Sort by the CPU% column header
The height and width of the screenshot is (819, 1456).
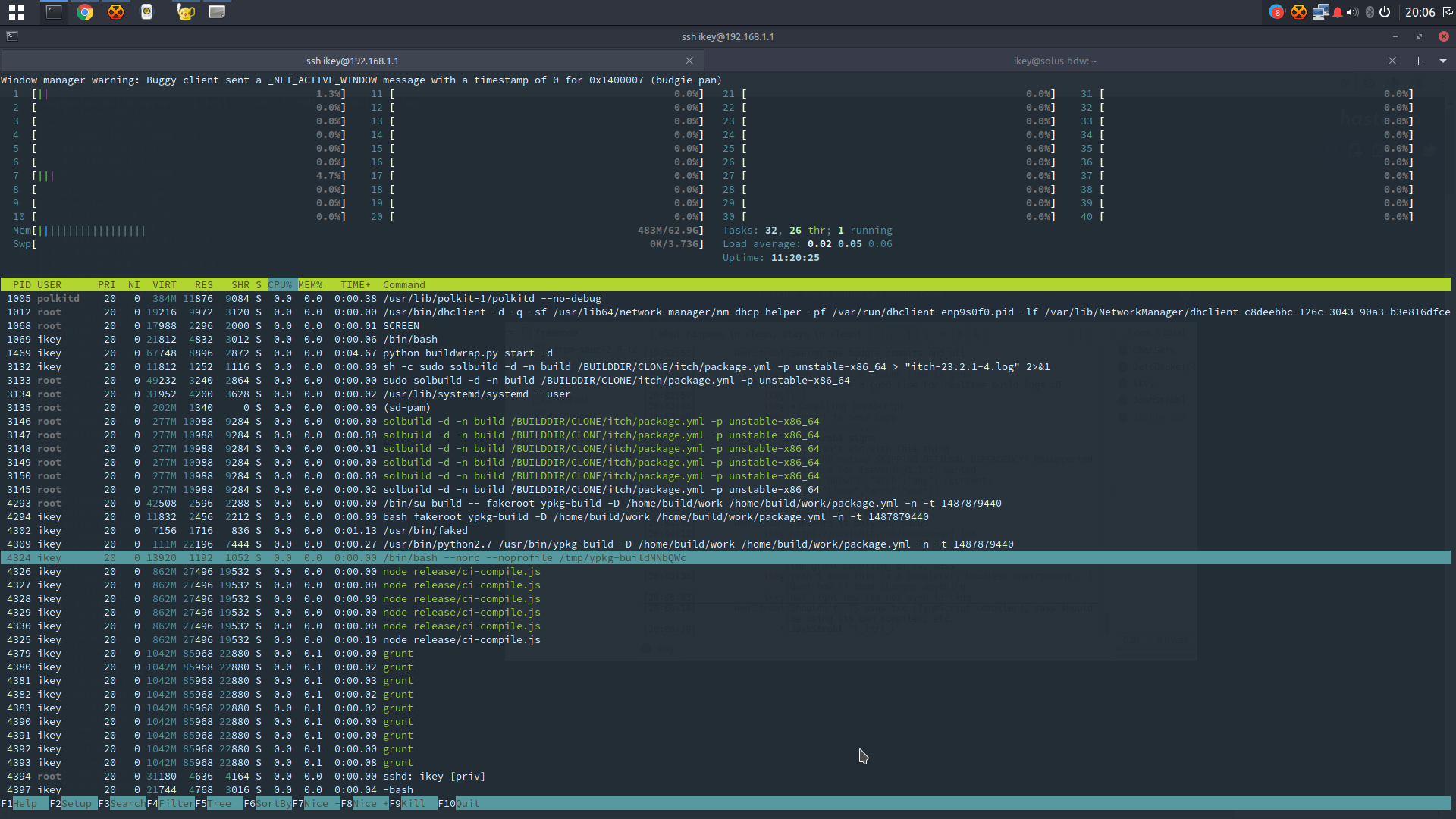pyautogui.click(x=280, y=285)
